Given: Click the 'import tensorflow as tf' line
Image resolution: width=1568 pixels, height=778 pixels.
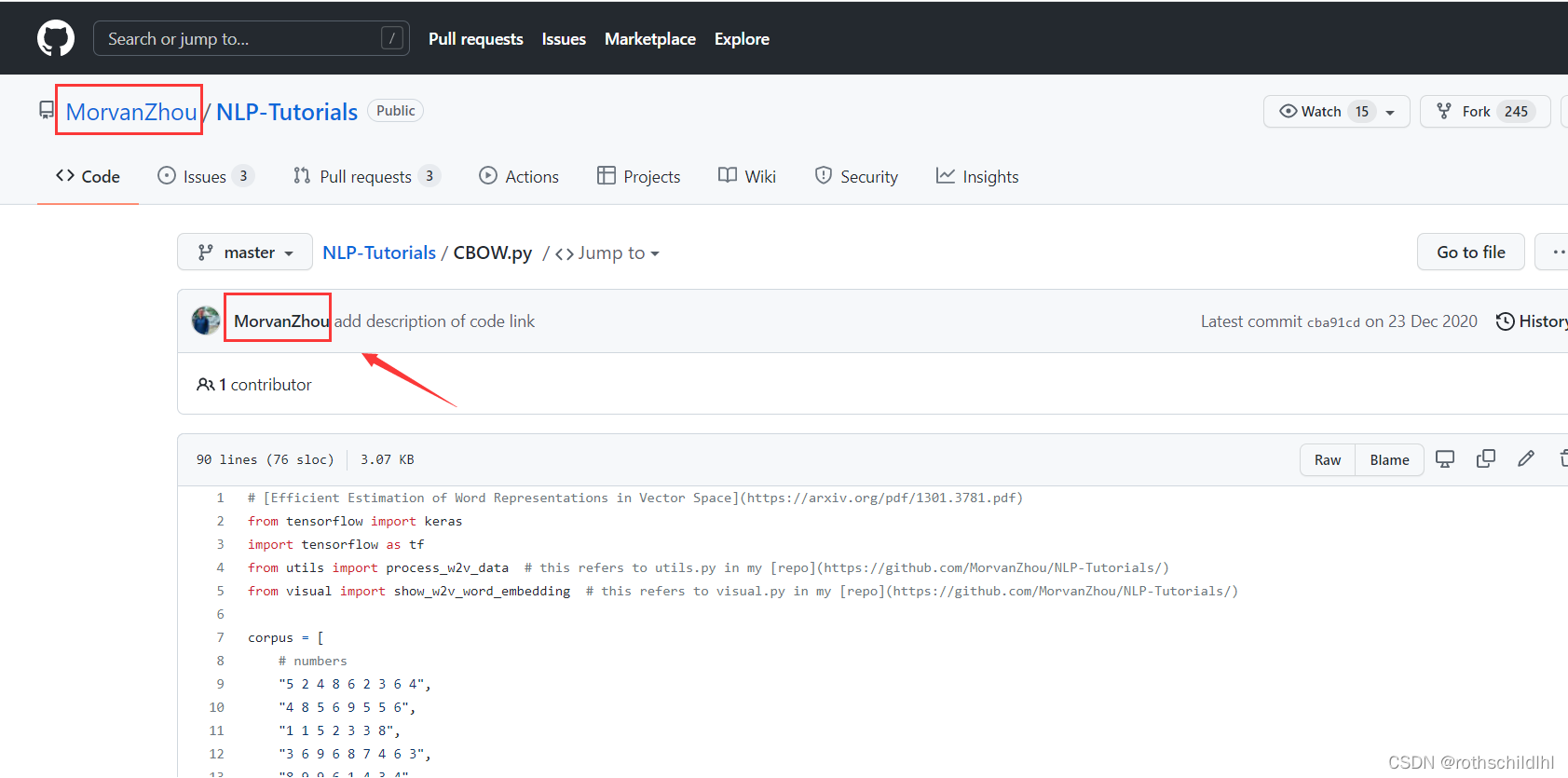Looking at the screenshot, I should (x=335, y=545).
